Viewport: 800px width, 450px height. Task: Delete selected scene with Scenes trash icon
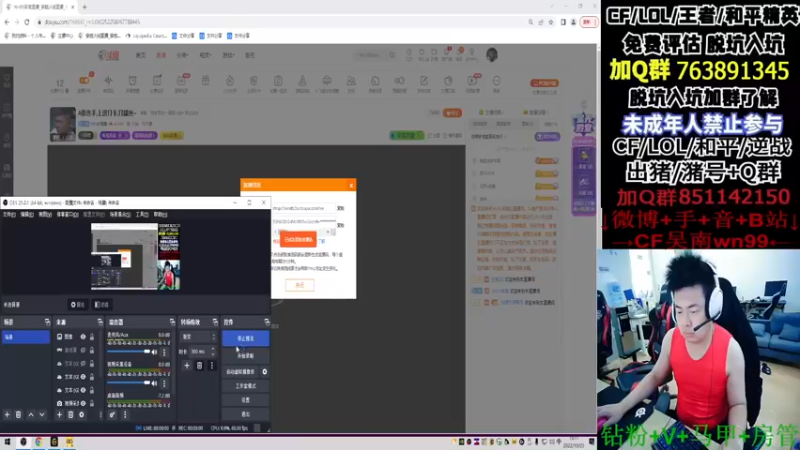pyautogui.click(x=18, y=415)
